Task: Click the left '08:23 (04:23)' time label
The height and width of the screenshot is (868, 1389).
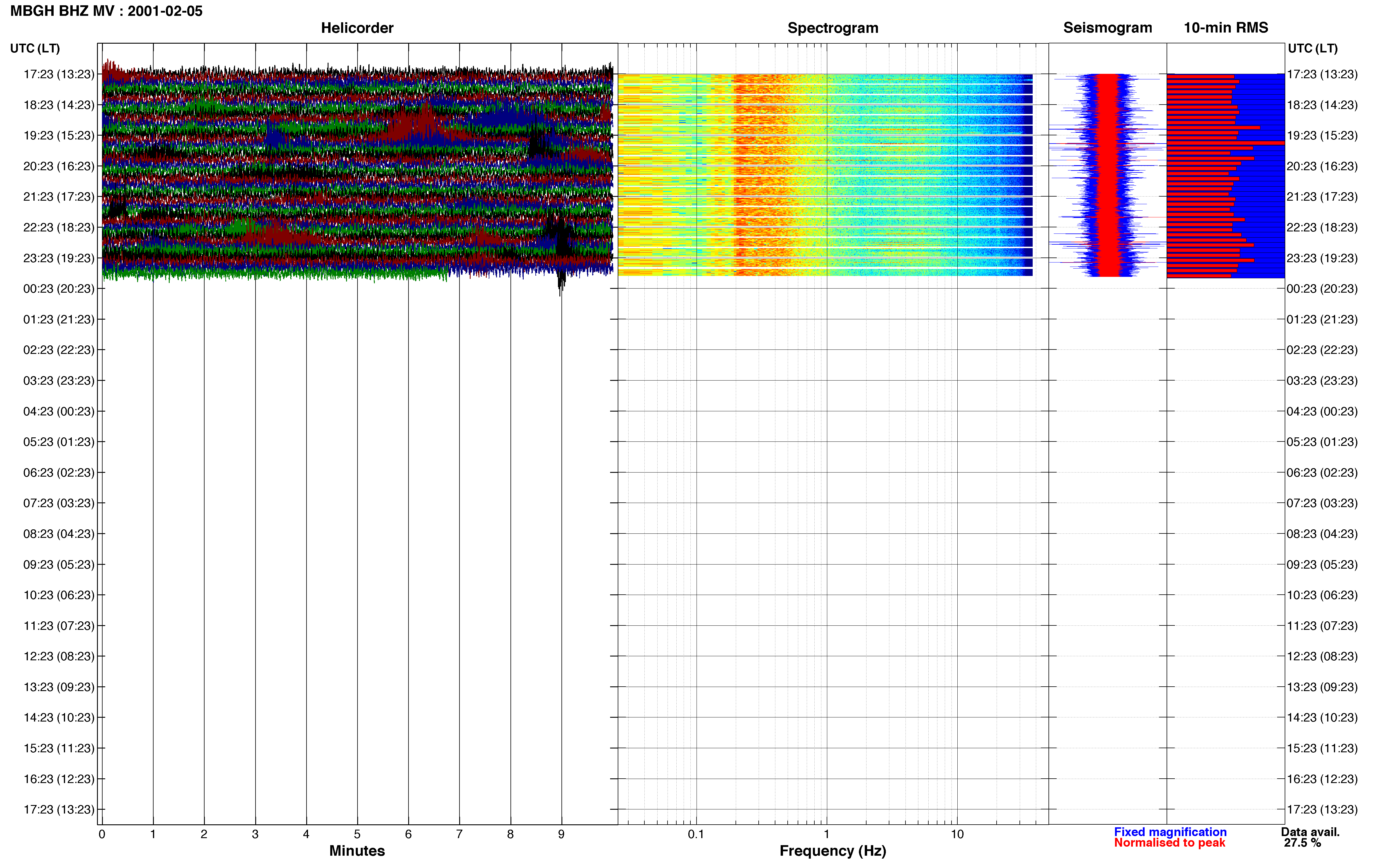Action: [59, 533]
